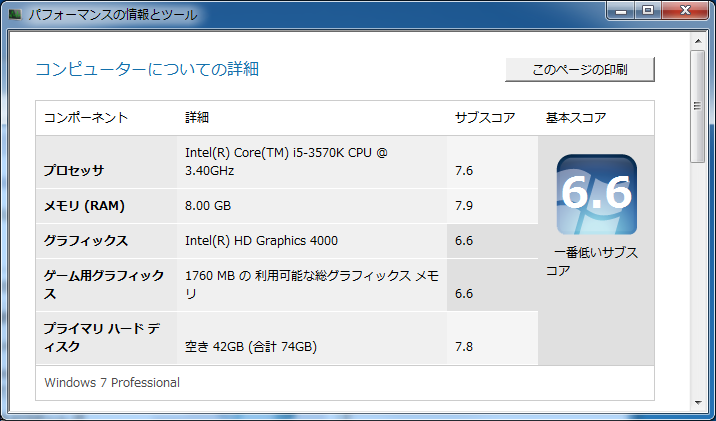Image resolution: width=716 pixels, height=421 pixels.
Task: Click the 6.6 subscore beside 1760 MB
Action: pos(464,294)
